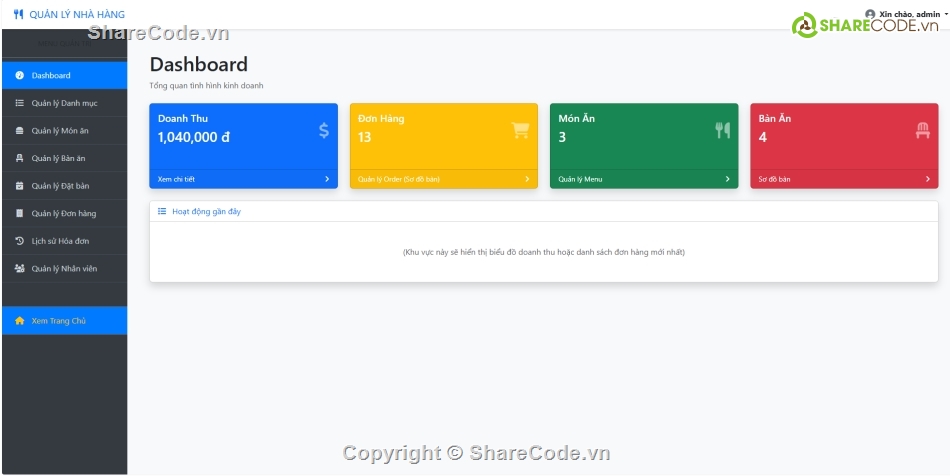Click the calendar icon beside Quản lý Đặt bàn

(x=19, y=186)
